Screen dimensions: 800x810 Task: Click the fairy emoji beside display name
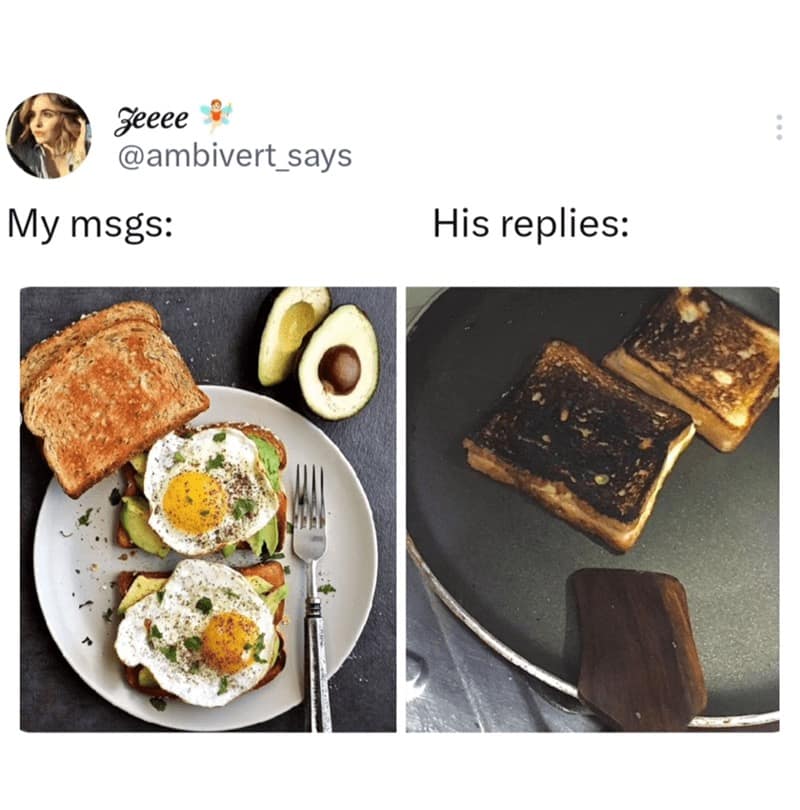[216, 115]
